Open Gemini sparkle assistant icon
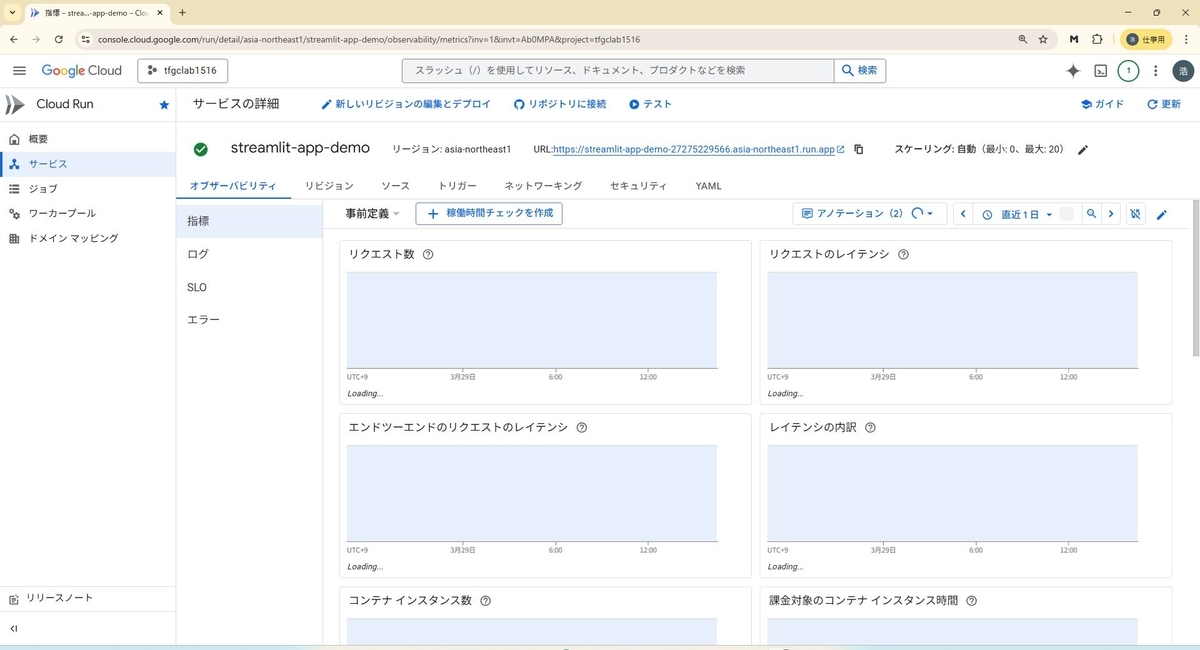 (1073, 71)
